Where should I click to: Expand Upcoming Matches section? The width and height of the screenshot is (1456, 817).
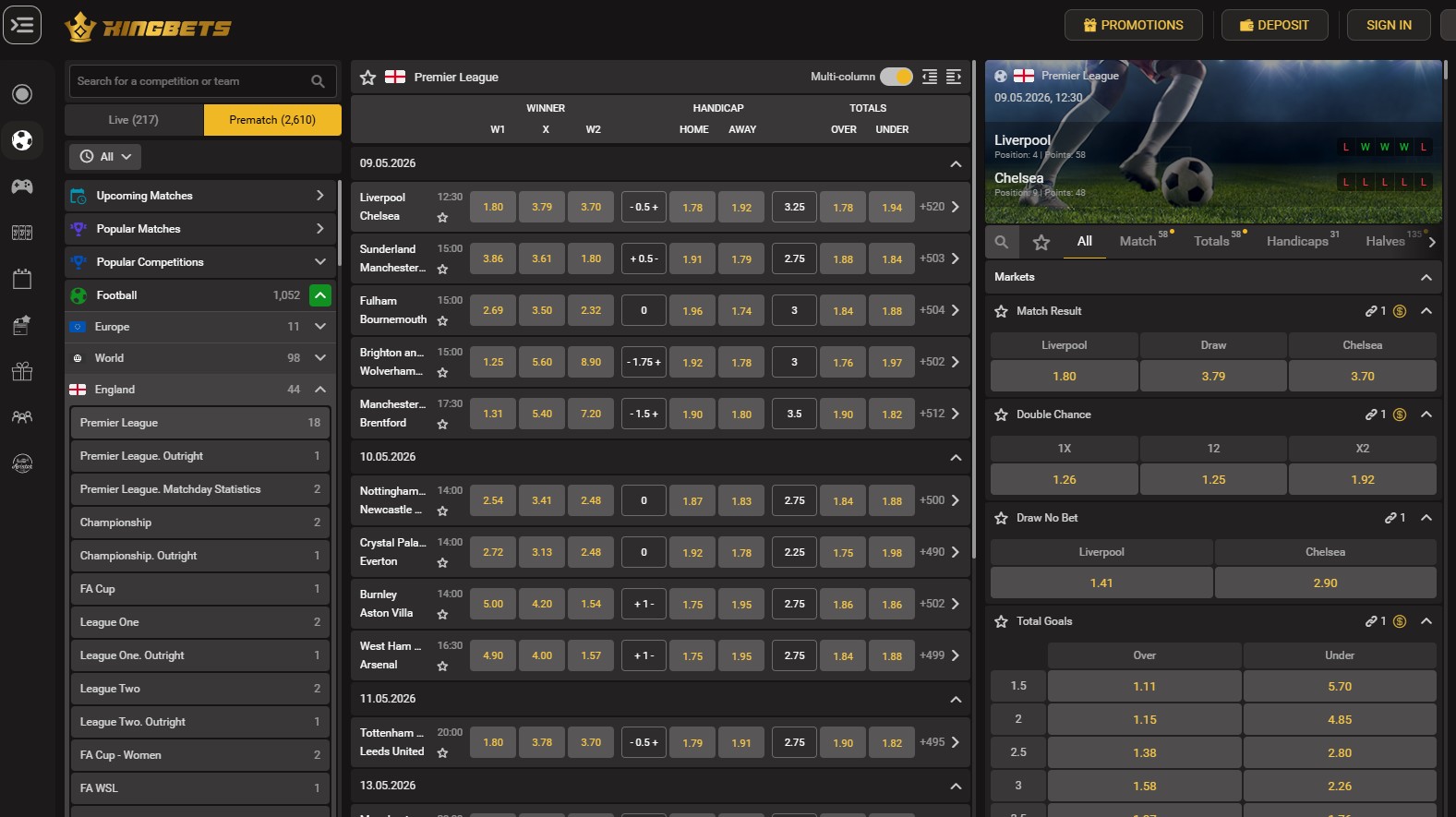coord(200,196)
